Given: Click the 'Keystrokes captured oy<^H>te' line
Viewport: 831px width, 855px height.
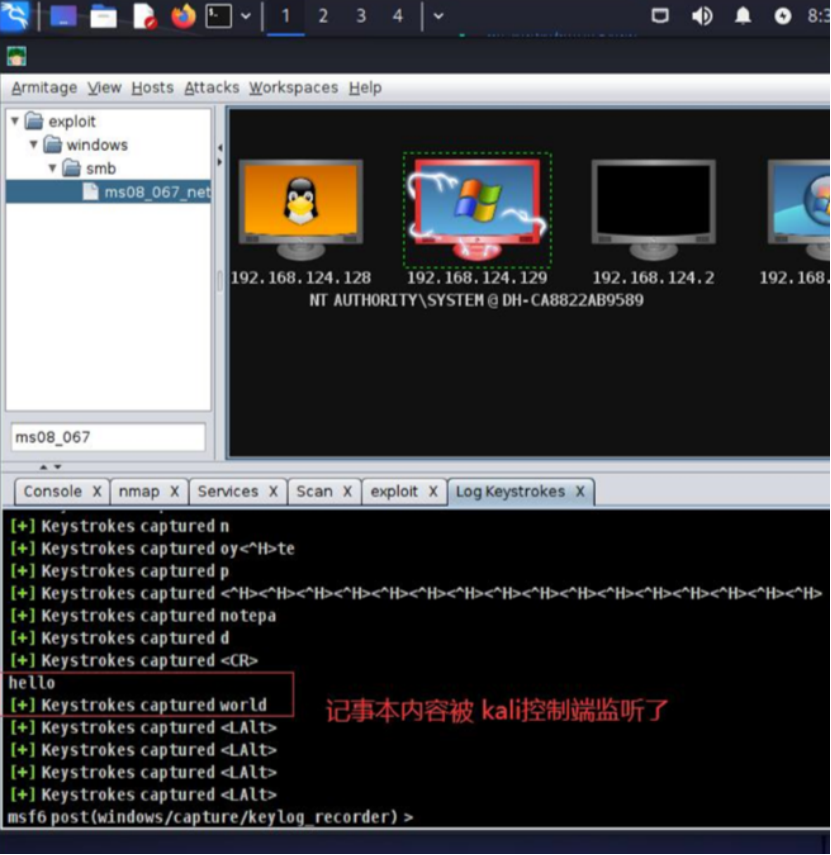Looking at the screenshot, I should pyautogui.click(x=152, y=549).
